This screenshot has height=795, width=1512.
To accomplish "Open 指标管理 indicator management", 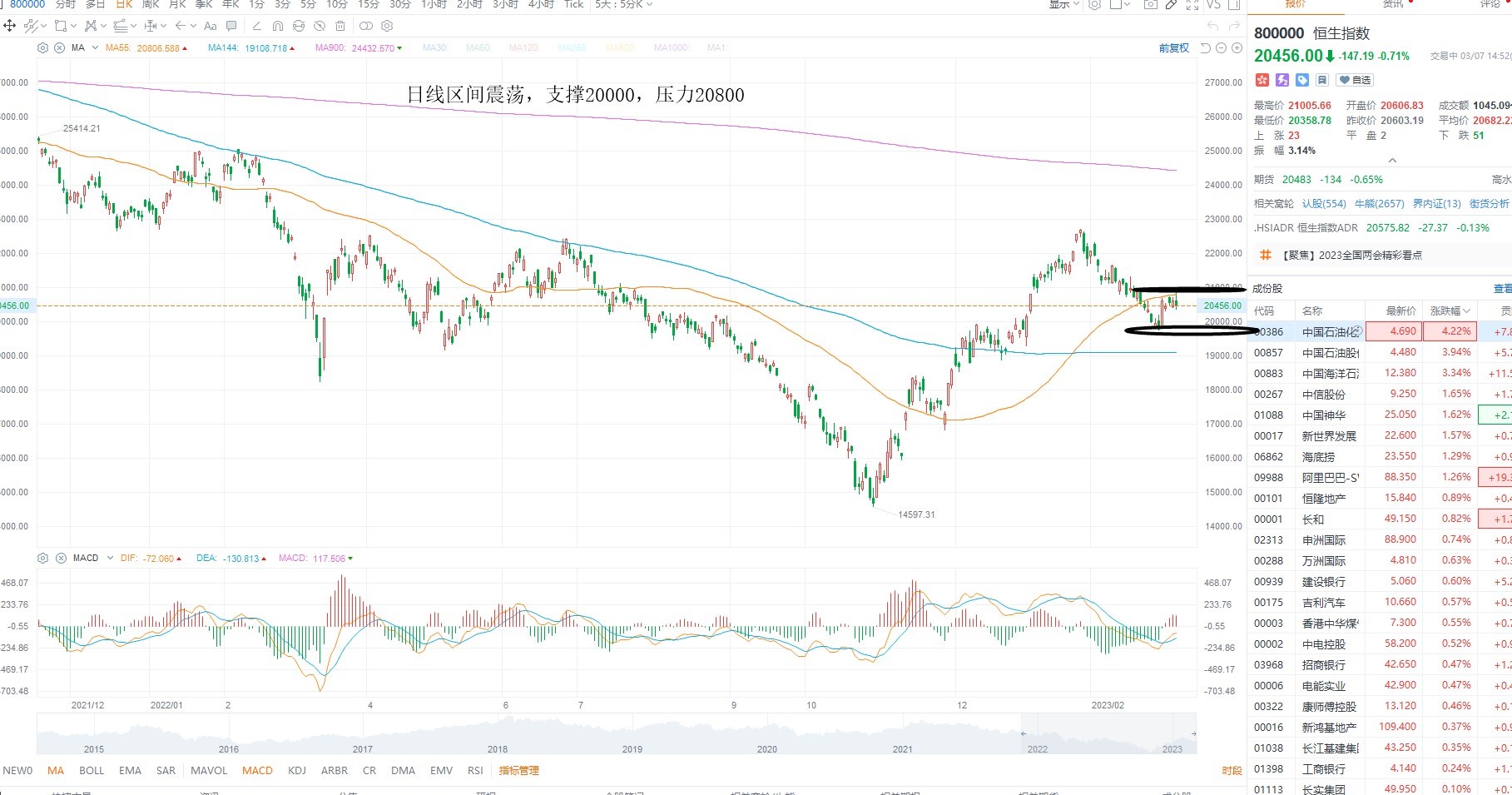I will click(518, 770).
